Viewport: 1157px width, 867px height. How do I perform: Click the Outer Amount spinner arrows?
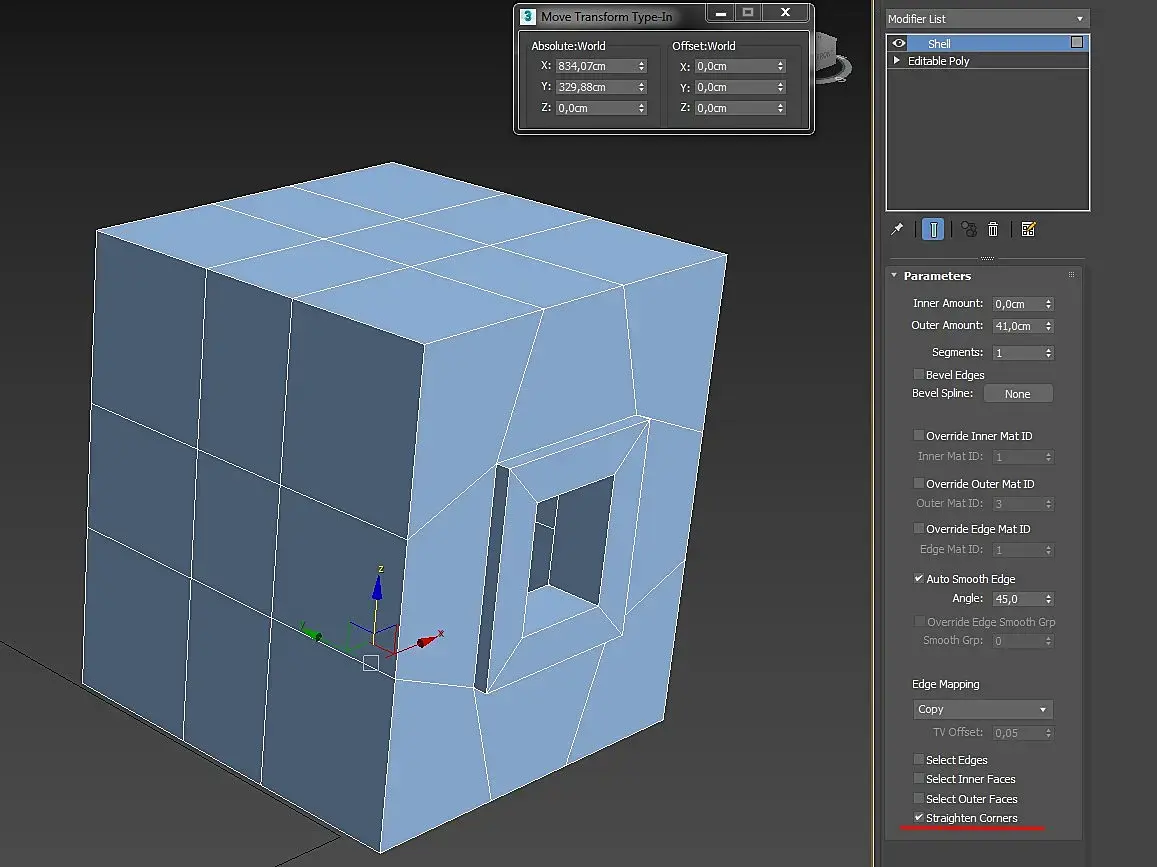coord(1048,326)
